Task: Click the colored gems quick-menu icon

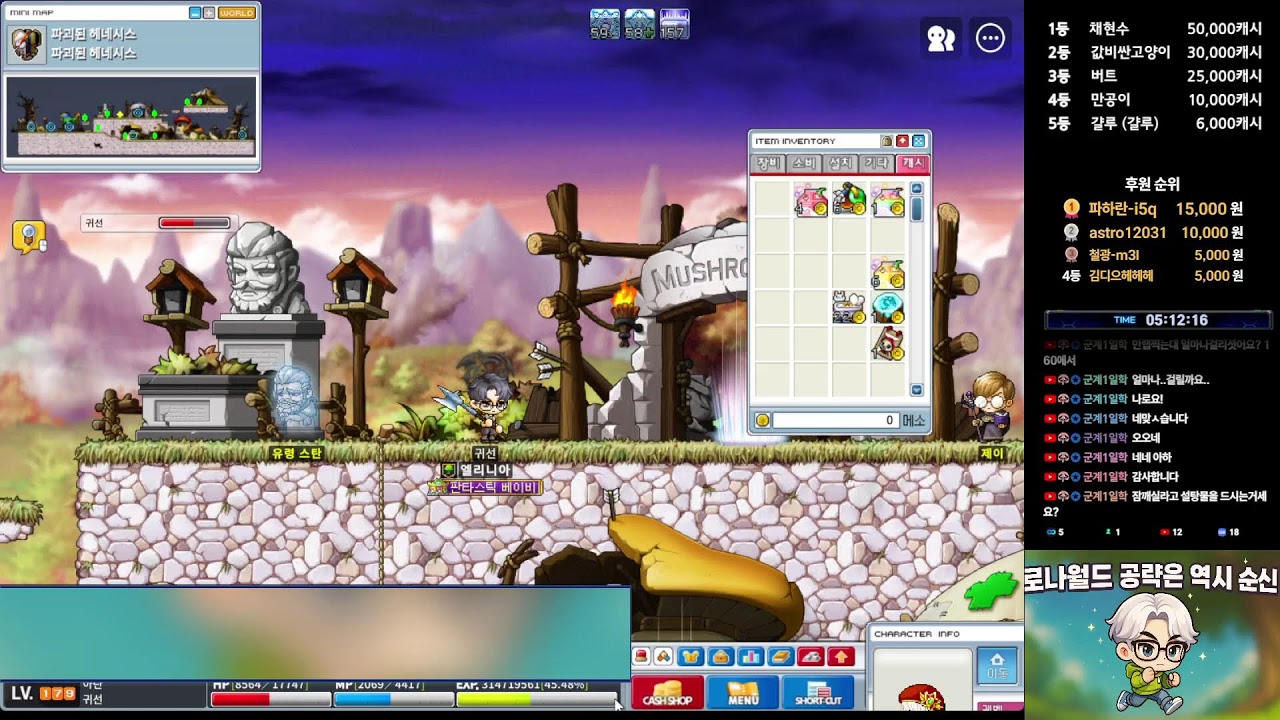Action: point(663,656)
